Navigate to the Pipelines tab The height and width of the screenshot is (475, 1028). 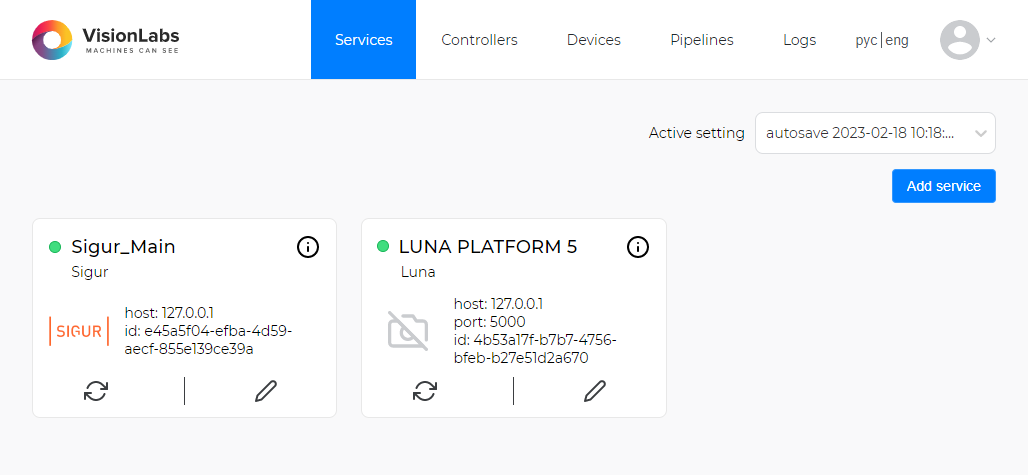(x=702, y=40)
